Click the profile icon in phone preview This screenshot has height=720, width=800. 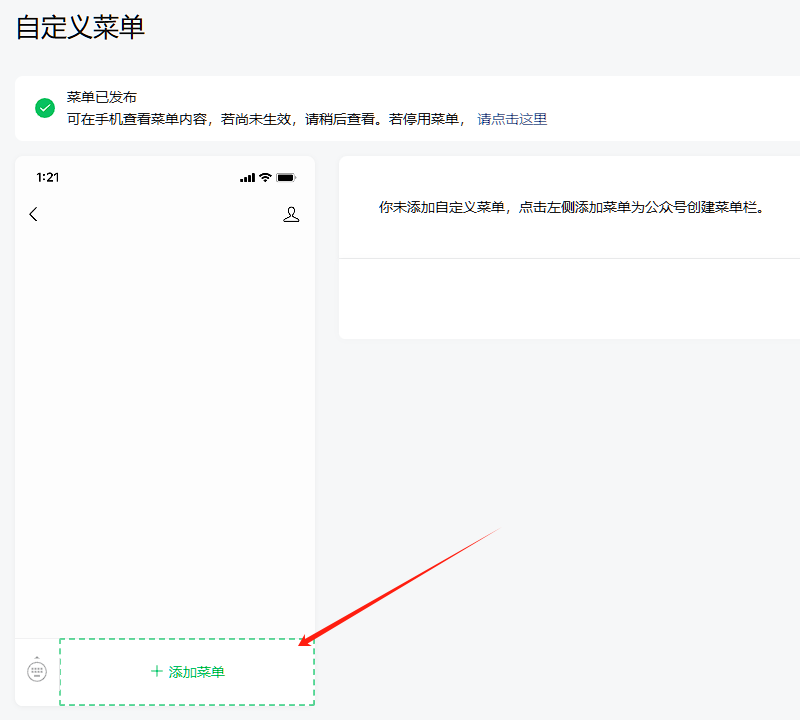point(291,214)
